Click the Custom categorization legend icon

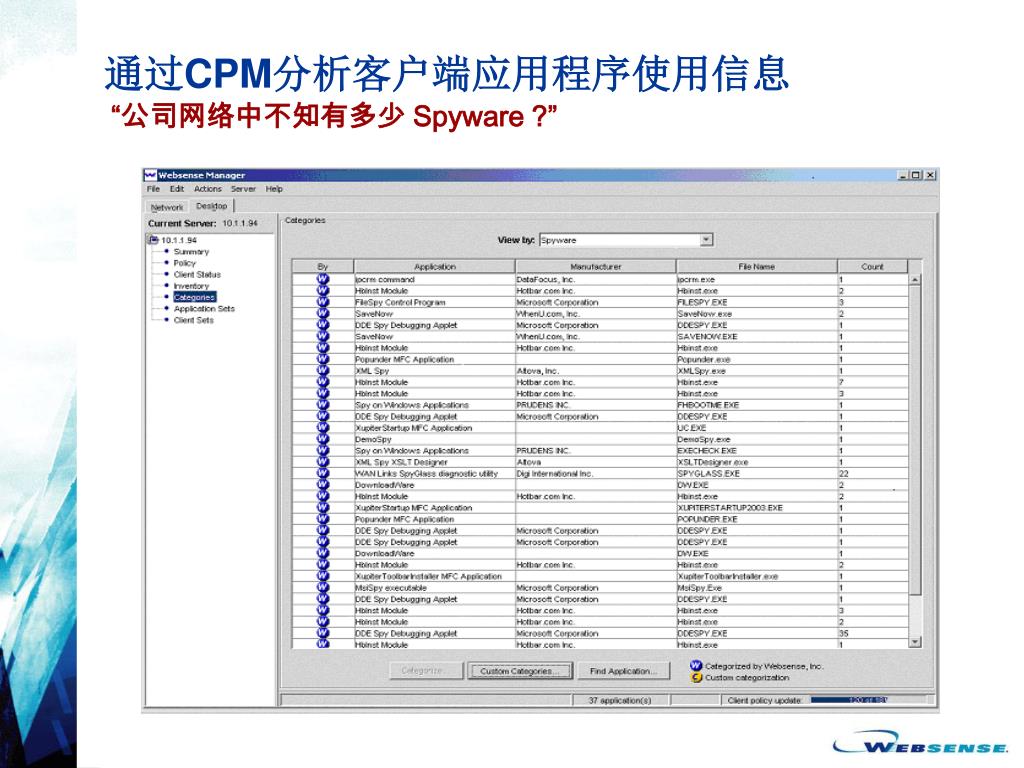pyautogui.click(x=696, y=677)
